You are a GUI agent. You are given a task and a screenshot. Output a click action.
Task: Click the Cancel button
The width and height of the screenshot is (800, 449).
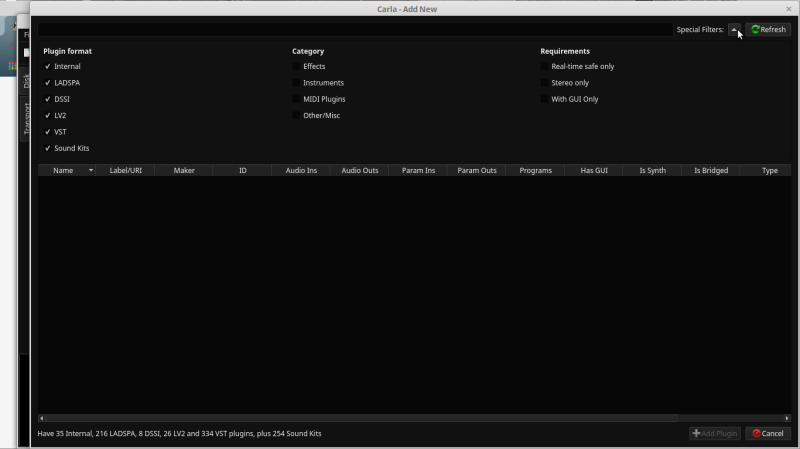768,433
